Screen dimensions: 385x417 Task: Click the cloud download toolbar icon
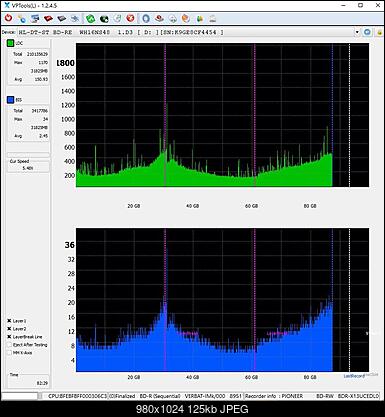(172, 18)
